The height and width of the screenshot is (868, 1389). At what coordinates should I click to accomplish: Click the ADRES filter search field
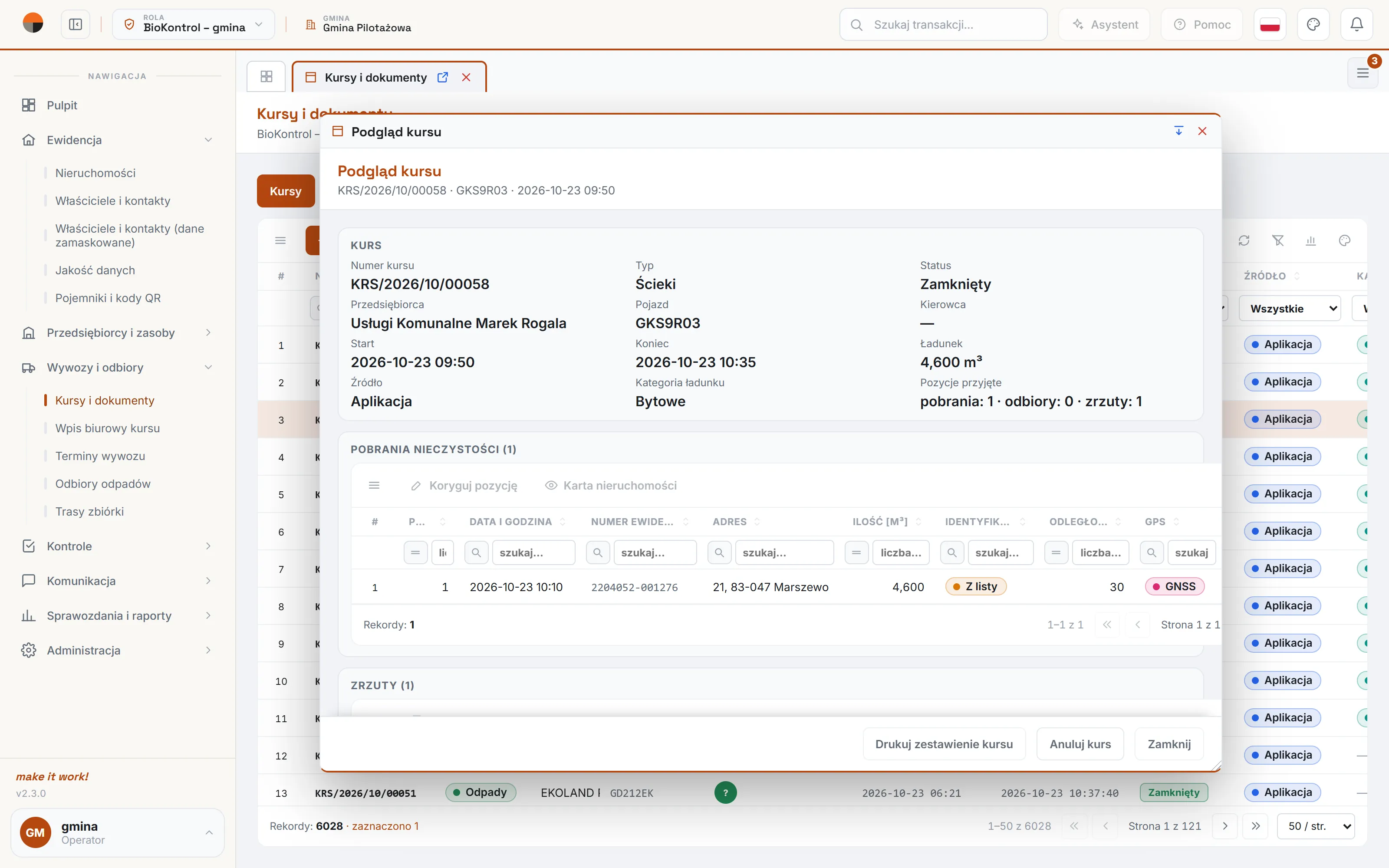click(x=784, y=553)
